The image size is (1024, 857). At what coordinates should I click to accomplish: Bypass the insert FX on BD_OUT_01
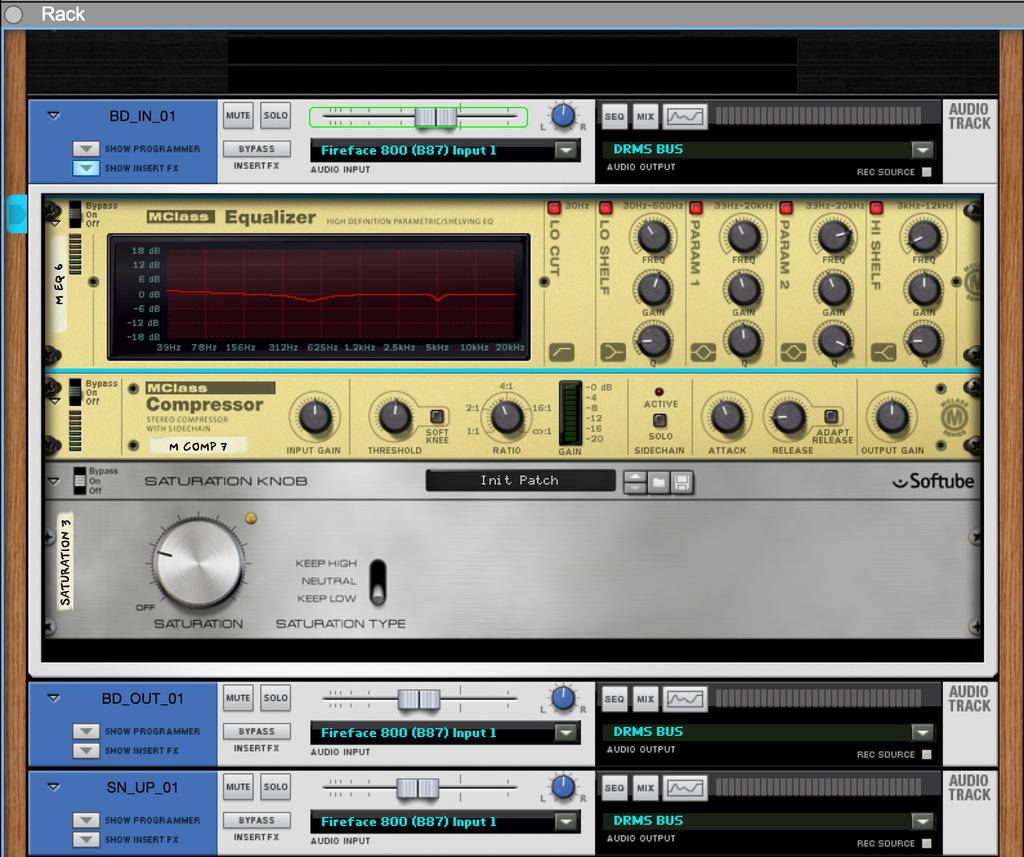click(x=257, y=732)
